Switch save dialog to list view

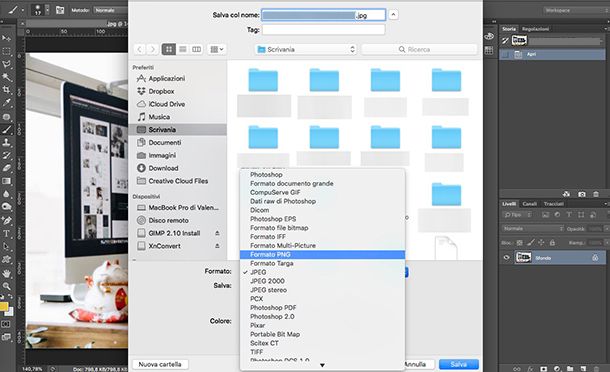tap(183, 49)
